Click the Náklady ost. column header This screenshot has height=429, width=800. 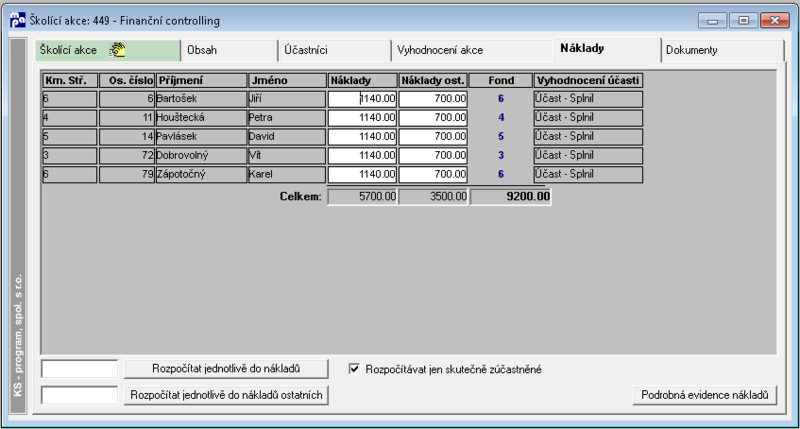pyautogui.click(x=433, y=81)
